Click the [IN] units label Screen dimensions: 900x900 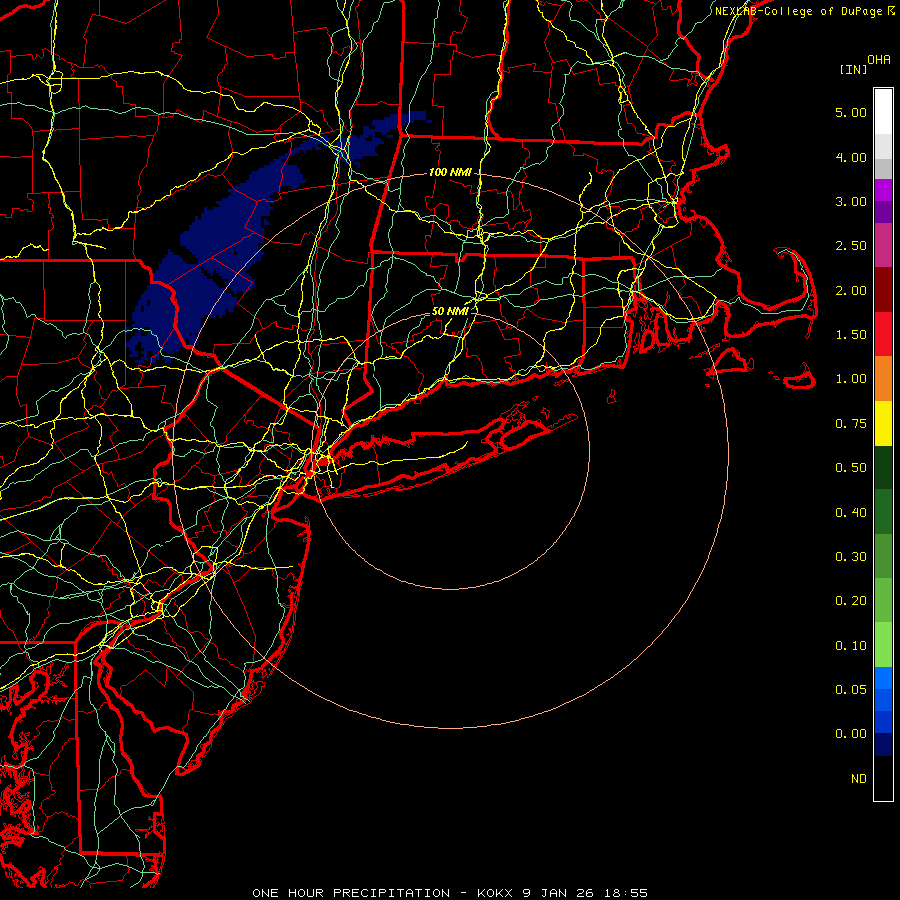853,69
